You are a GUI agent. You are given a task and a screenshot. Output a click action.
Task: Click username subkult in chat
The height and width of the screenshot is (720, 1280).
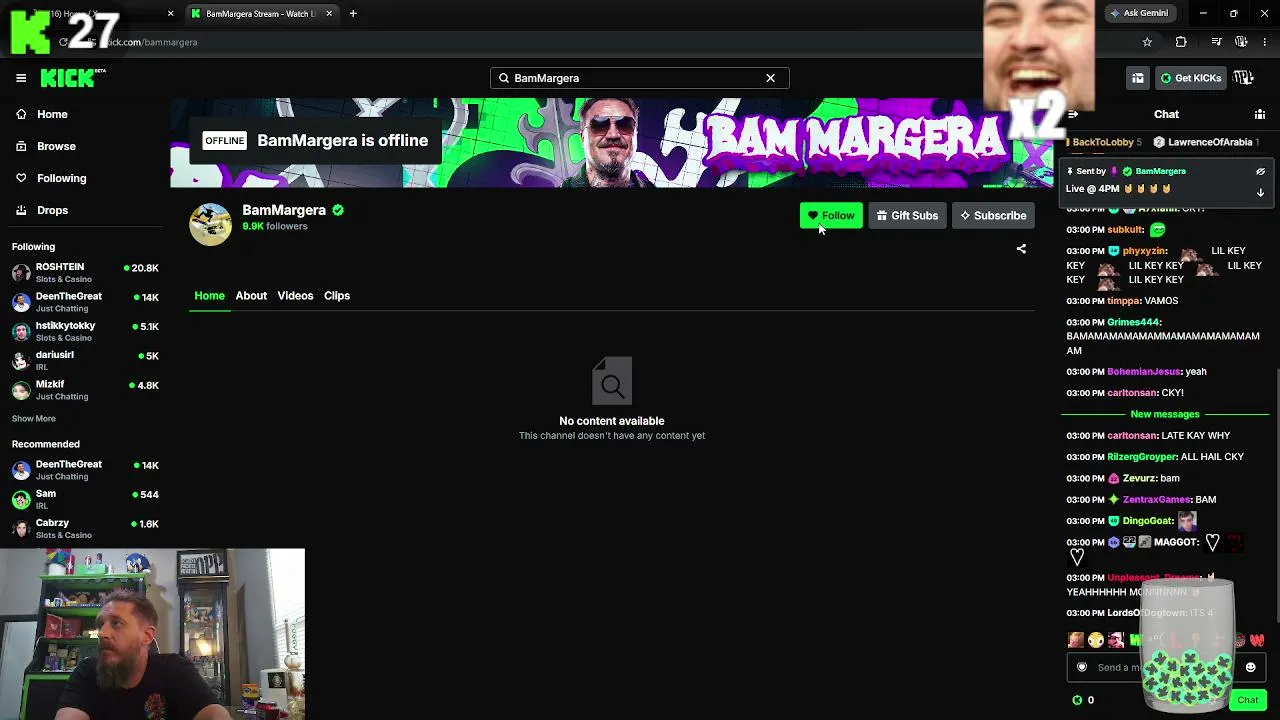(x=1125, y=230)
